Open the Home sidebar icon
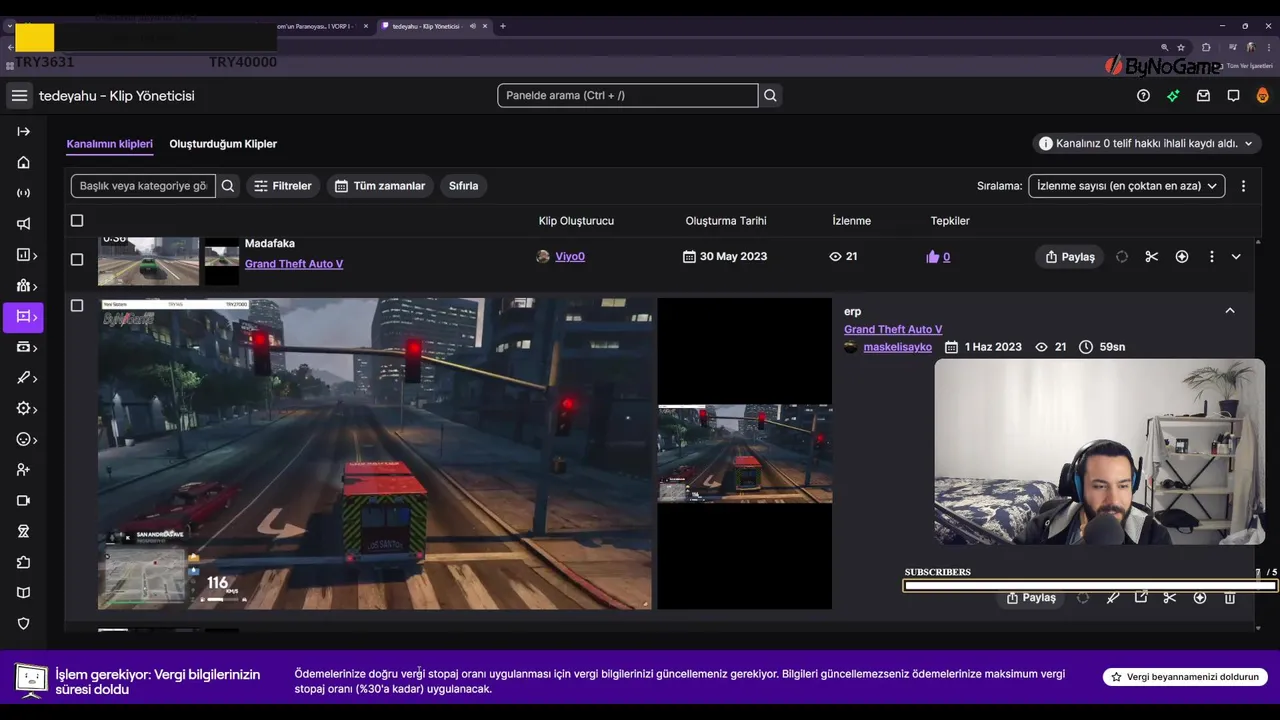This screenshot has height=720, width=1280. point(23,162)
